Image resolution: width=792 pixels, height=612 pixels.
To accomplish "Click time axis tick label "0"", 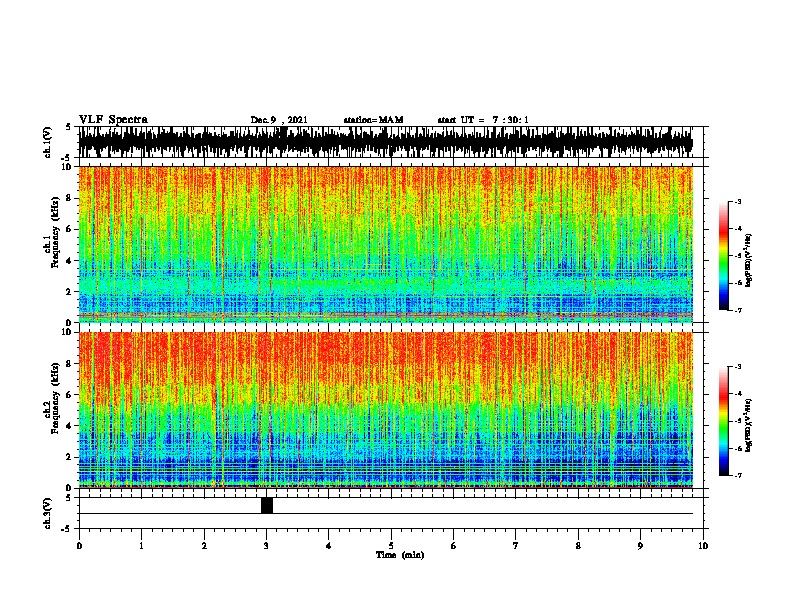I will [x=79, y=546].
